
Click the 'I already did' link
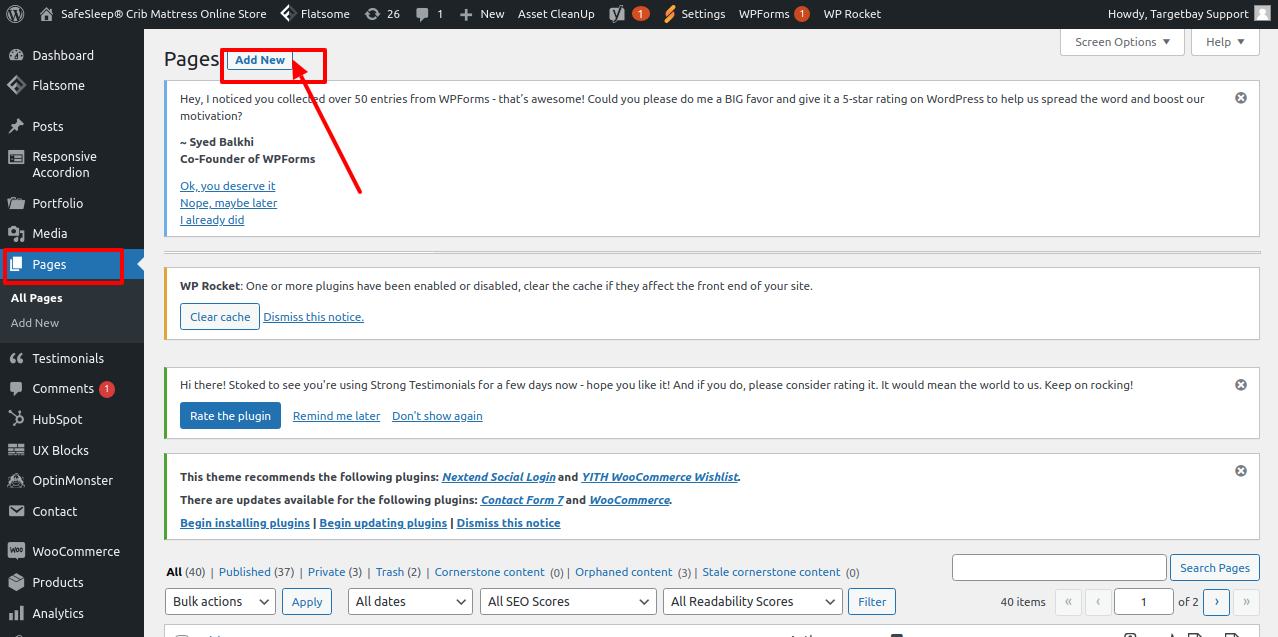[212, 220]
